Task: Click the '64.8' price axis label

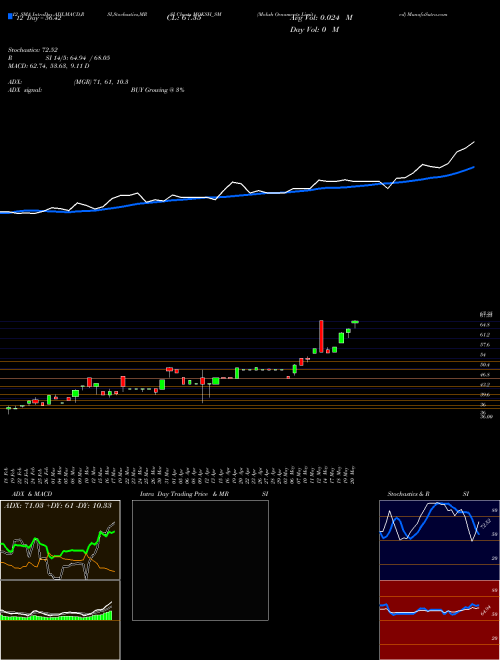Action: click(484, 325)
